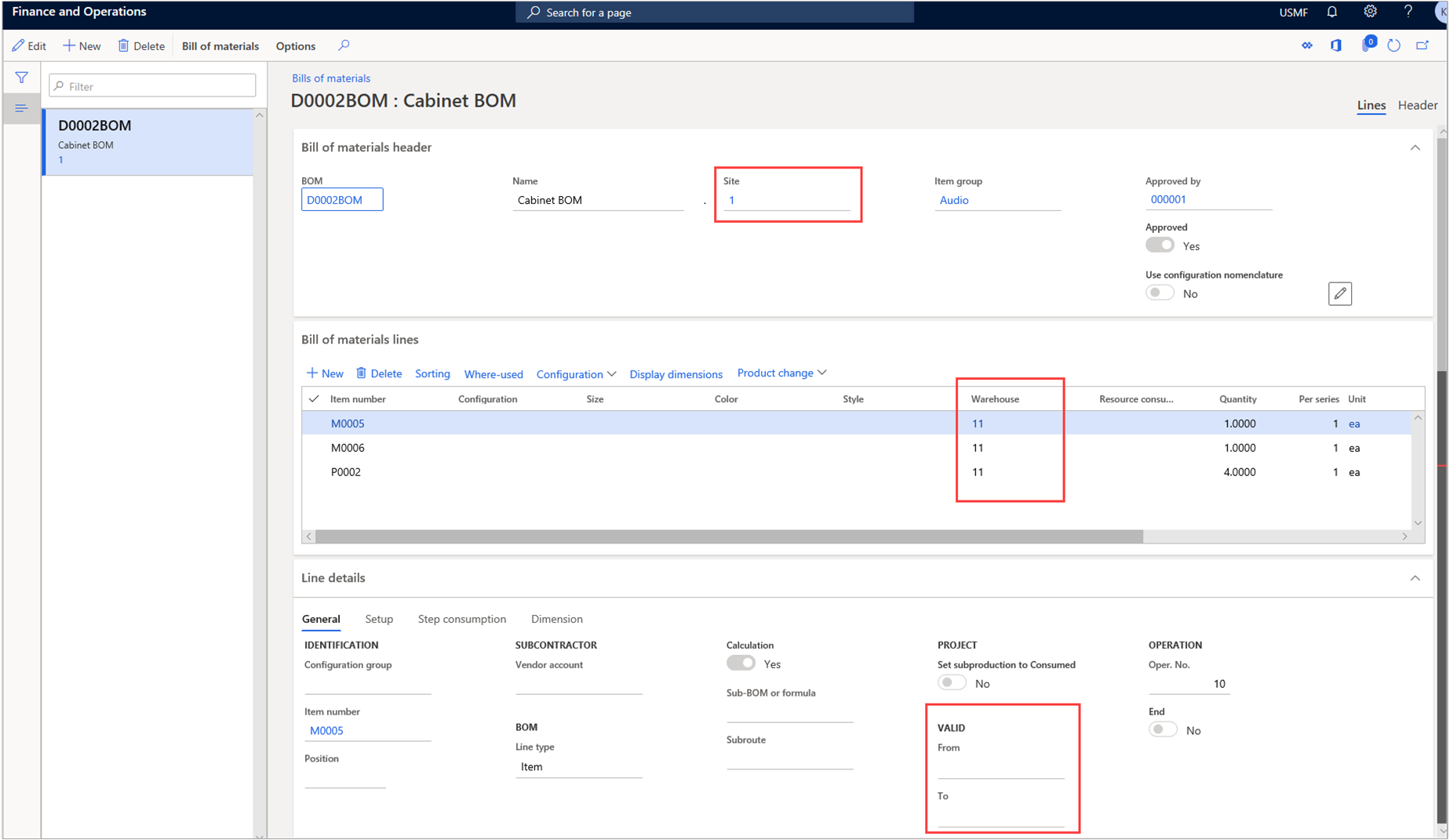Click the grid scroll right arrow
The height and width of the screenshot is (840, 1450).
1404,536
